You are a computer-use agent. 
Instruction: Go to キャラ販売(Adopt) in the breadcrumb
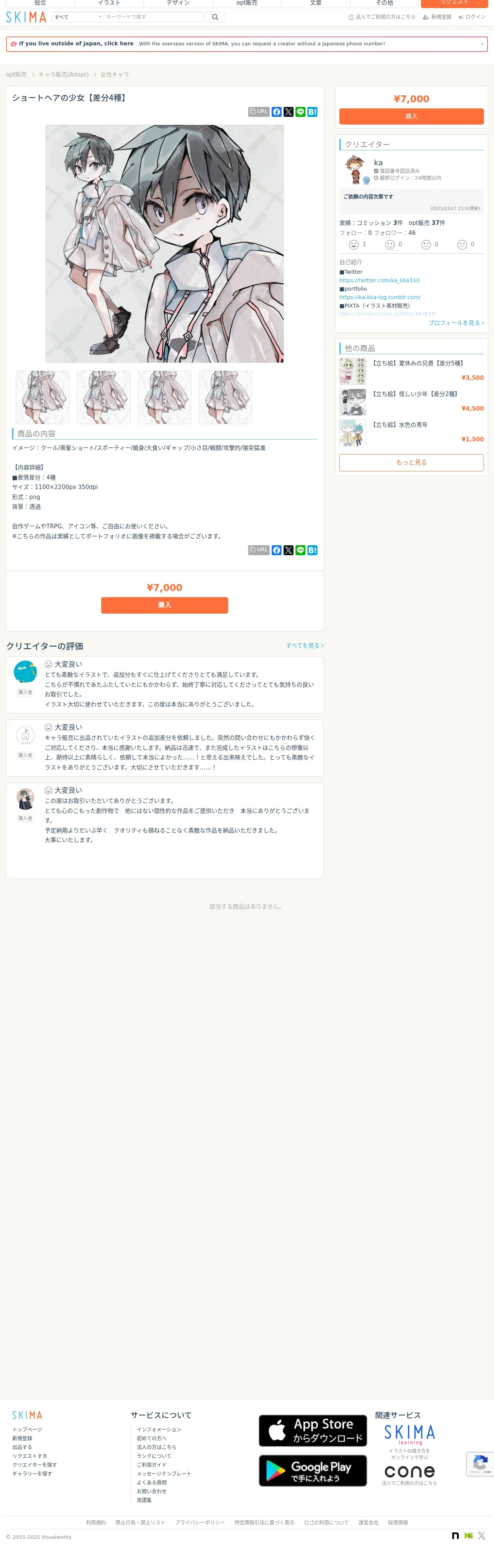63,74
